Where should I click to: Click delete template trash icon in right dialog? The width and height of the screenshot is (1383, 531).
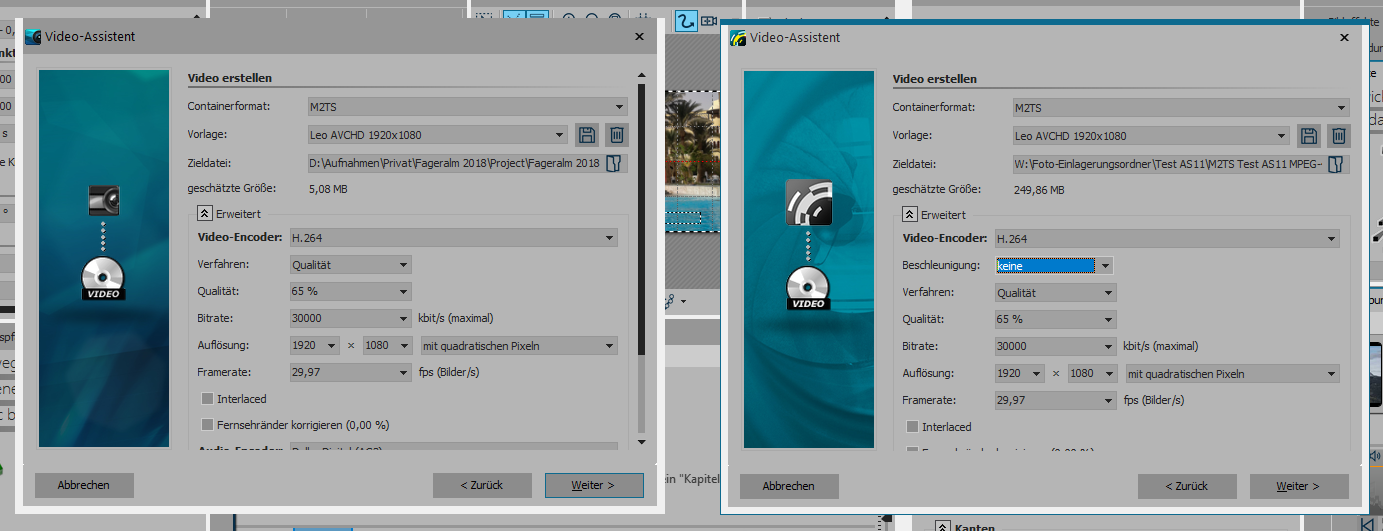1339,136
